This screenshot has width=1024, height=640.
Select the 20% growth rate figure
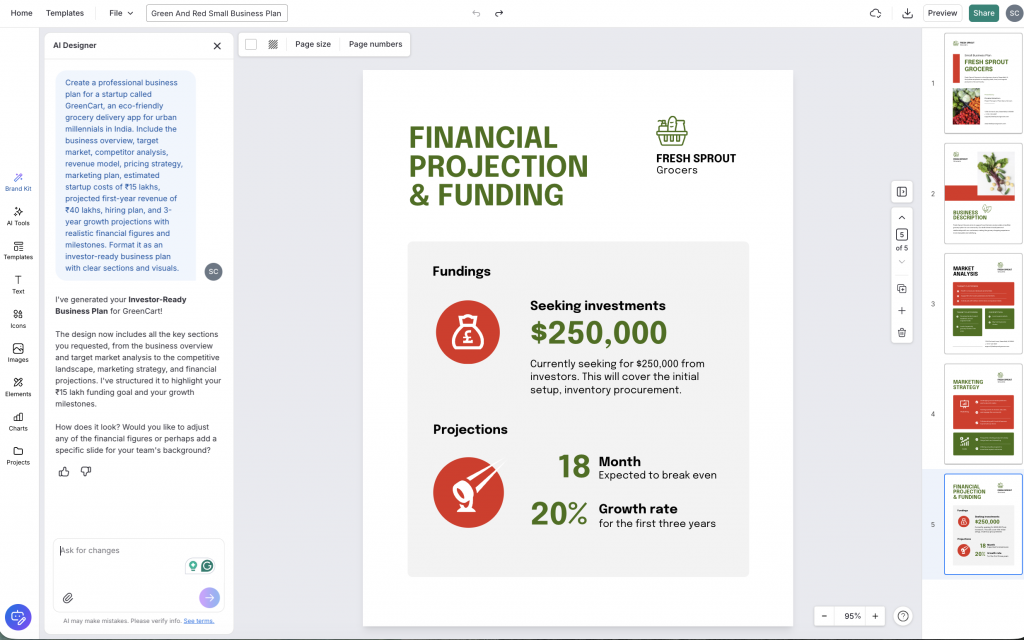558,514
